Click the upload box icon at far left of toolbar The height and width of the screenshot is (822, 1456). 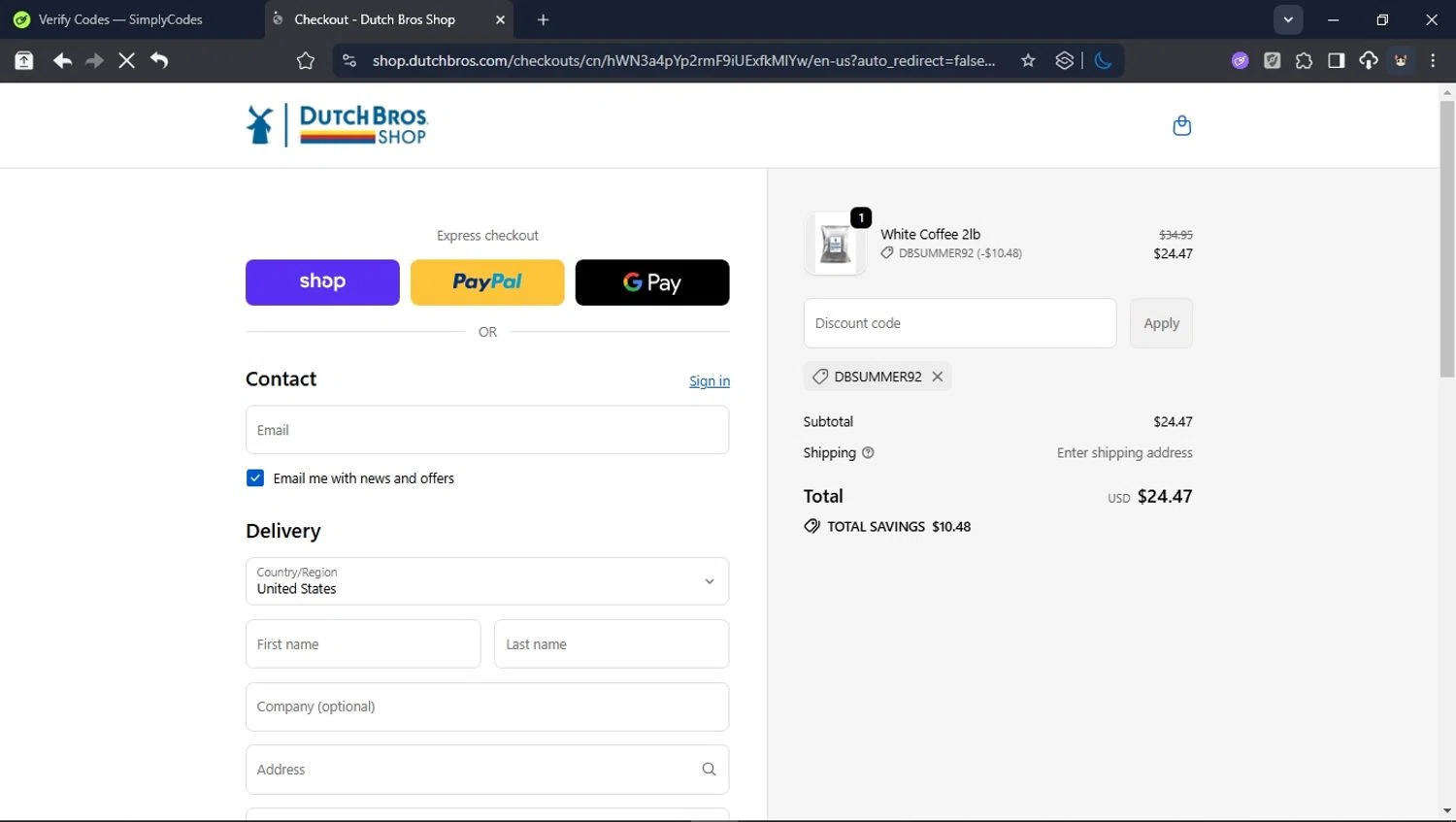24,60
